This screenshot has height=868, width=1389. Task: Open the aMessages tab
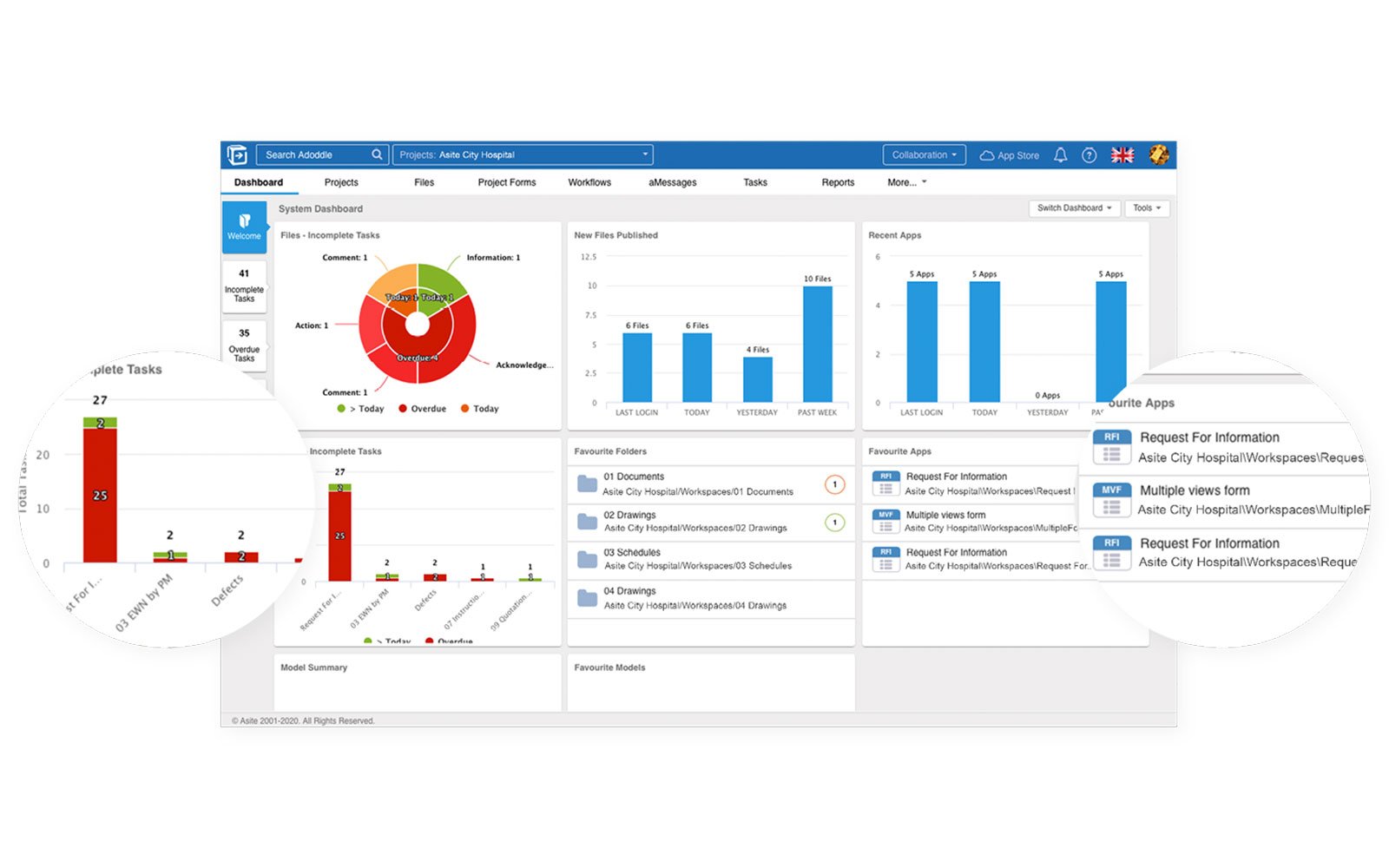pos(673,182)
